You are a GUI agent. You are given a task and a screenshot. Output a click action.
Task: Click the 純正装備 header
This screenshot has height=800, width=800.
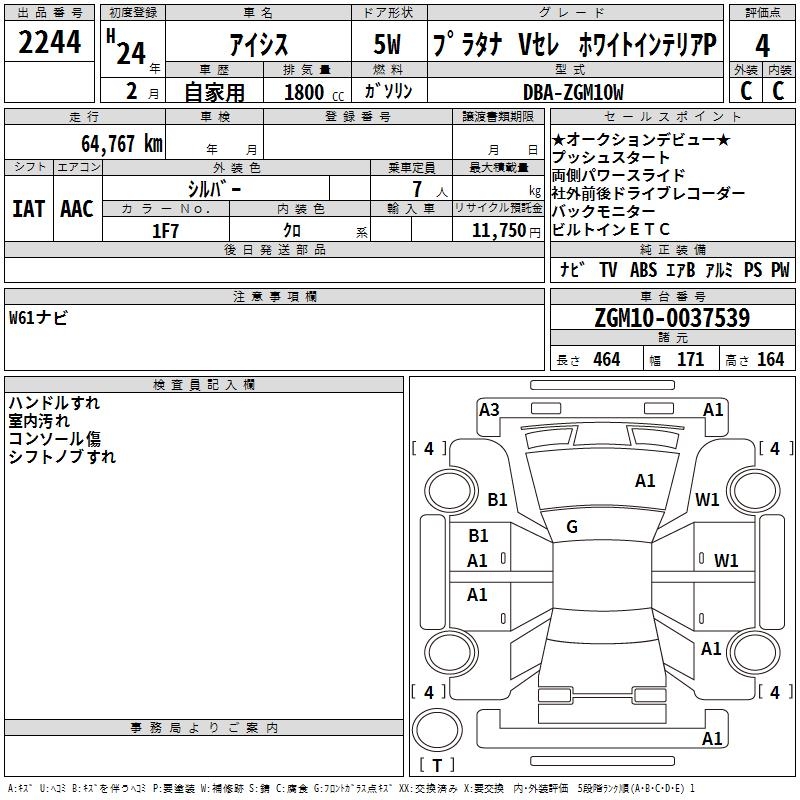[672, 249]
